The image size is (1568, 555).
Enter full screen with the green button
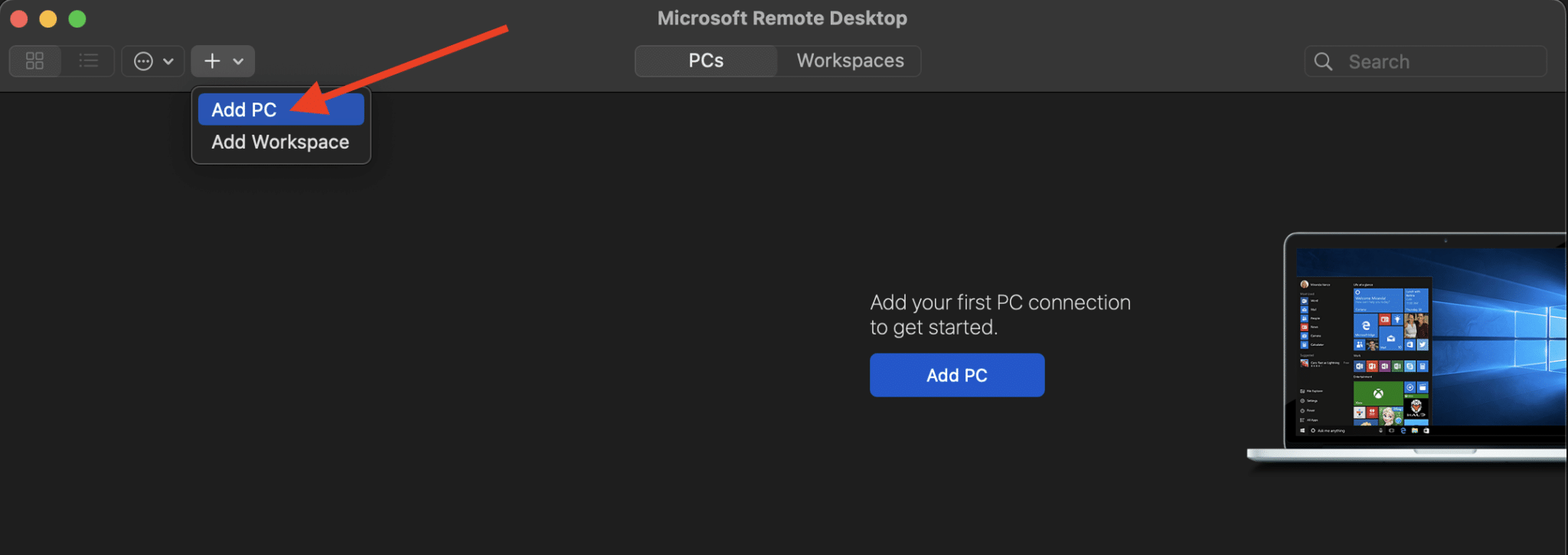[77, 18]
